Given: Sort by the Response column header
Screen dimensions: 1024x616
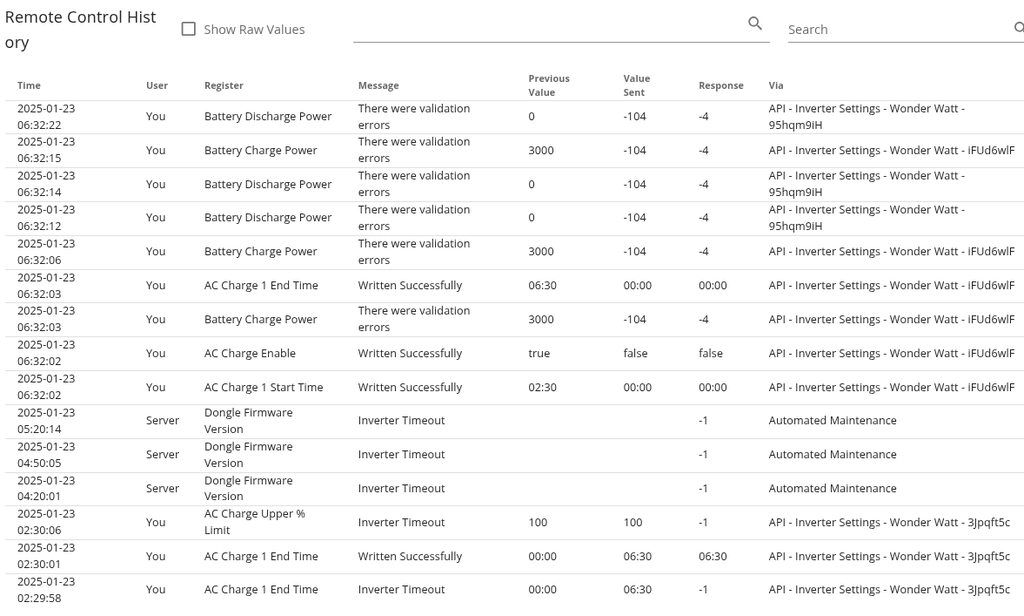Looking at the screenshot, I should [721, 86].
